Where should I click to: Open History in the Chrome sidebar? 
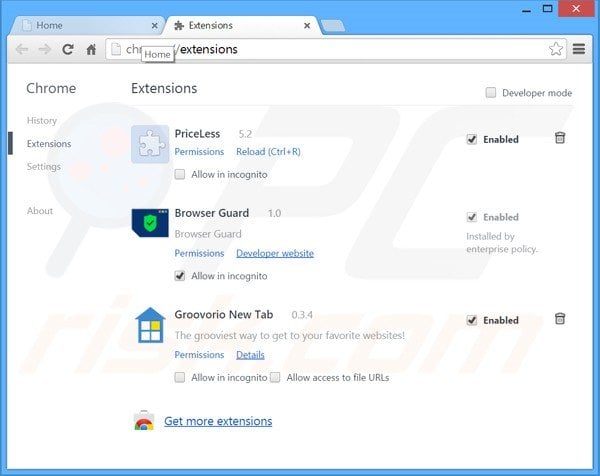point(42,121)
